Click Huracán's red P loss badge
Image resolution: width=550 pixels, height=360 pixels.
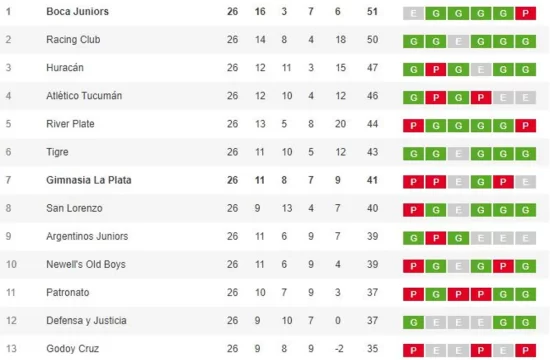pyautogui.click(x=436, y=69)
